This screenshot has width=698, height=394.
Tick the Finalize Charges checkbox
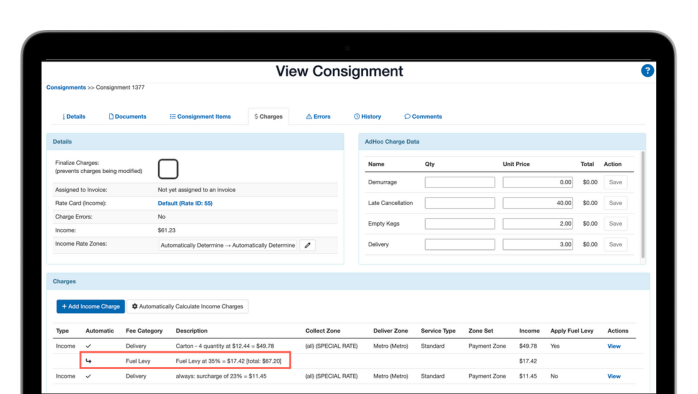(168, 169)
